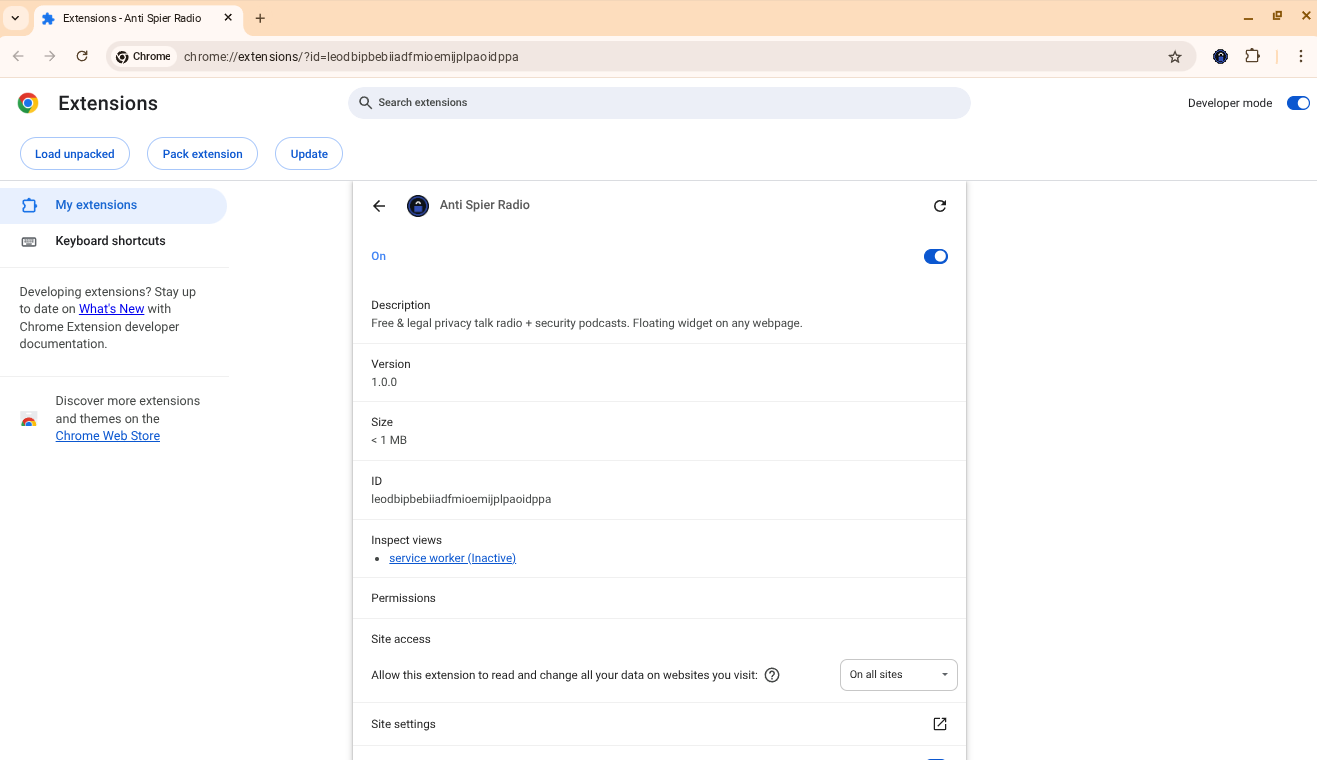Viewport: 1317px width, 760px height.
Task: Click the Chrome site info chip
Action: tap(144, 57)
